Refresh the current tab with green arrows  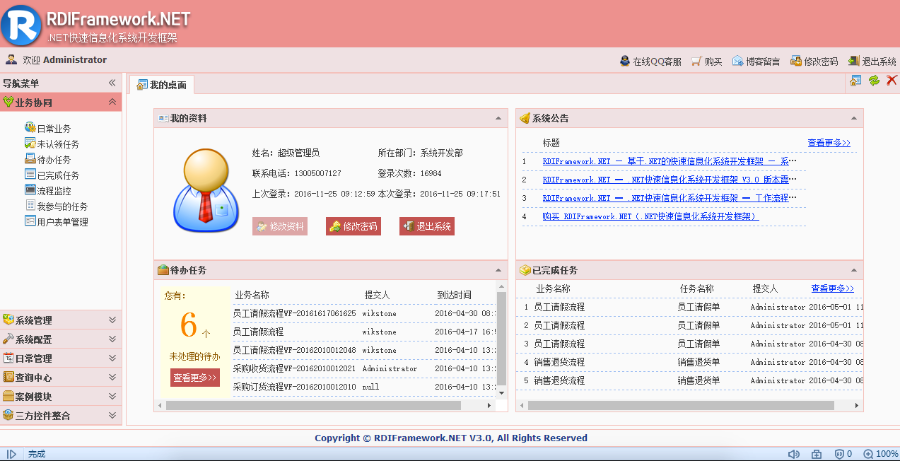(x=874, y=81)
